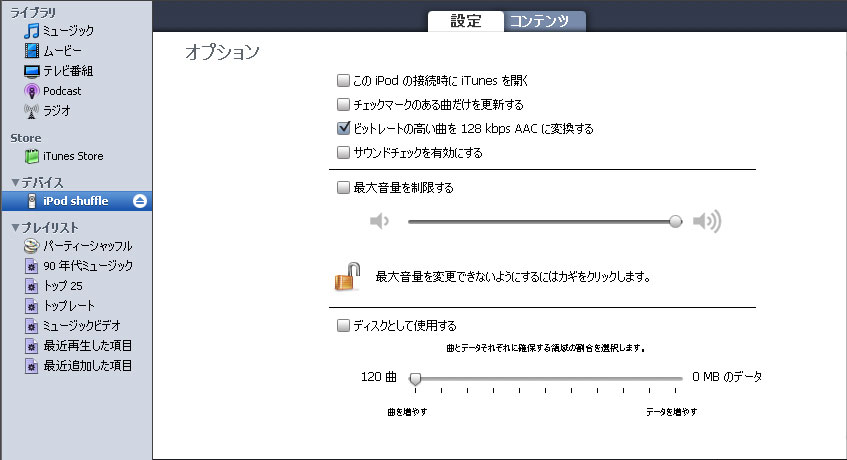The image size is (847, 460).
Task: Click the maximum volume slider knob
Action: (x=675, y=221)
